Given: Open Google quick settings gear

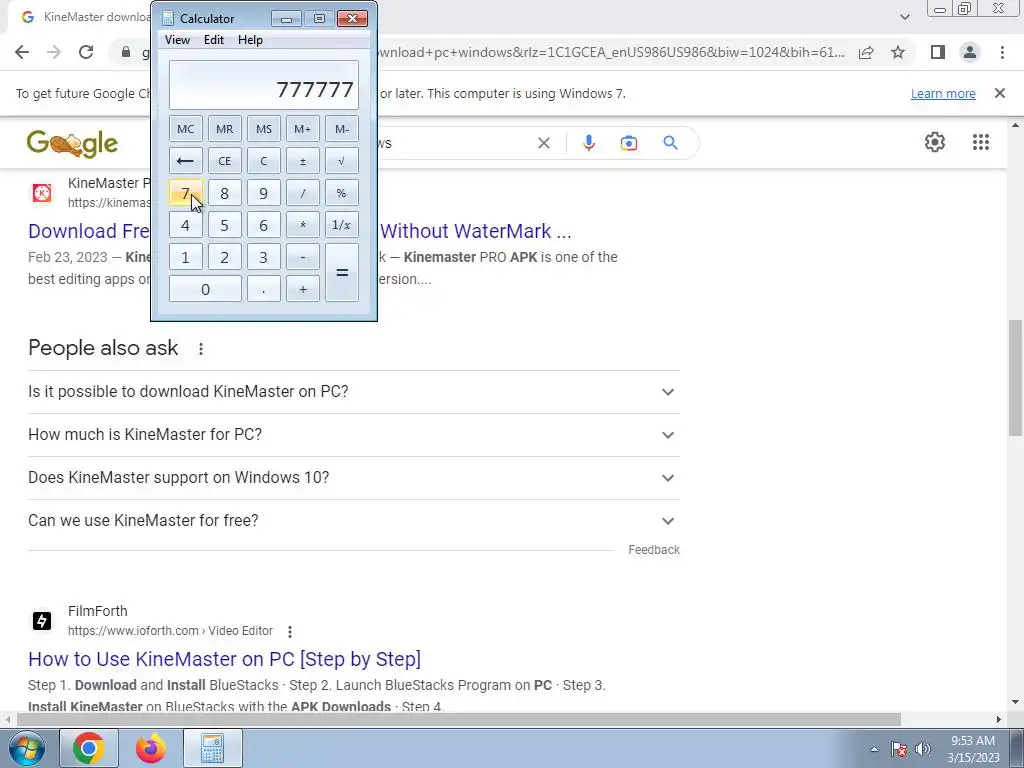Looking at the screenshot, I should [935, 142].
